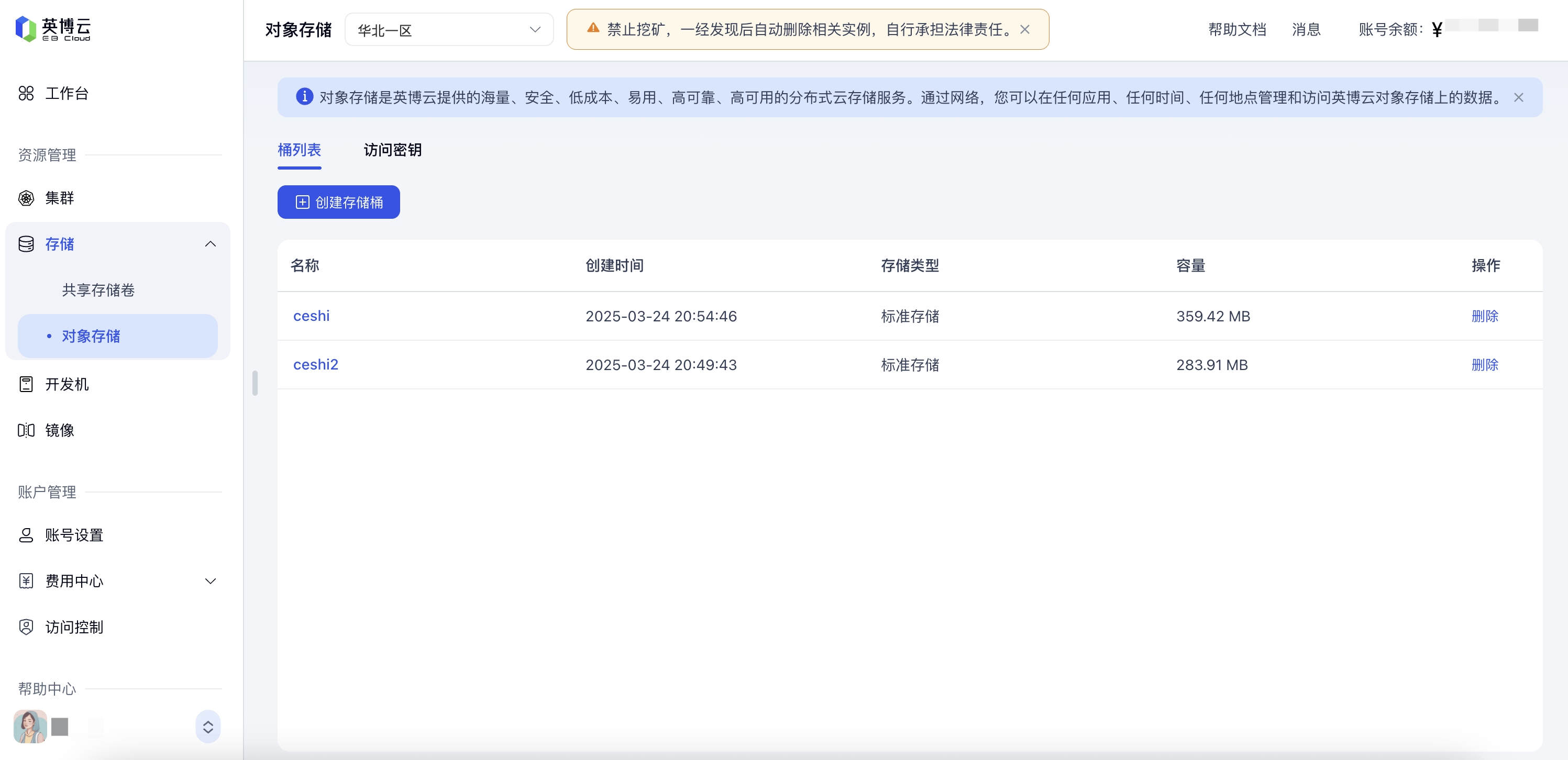Click the 镜像 image icon

click(x=26, y=430)
